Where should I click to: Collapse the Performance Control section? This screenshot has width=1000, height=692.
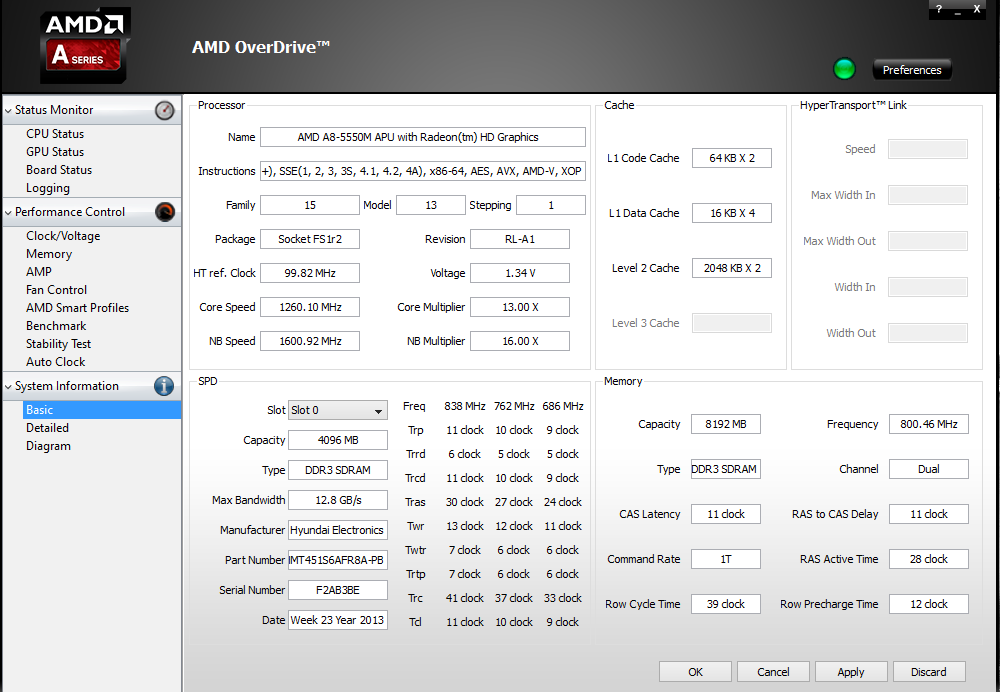click(x=8, y=212)
